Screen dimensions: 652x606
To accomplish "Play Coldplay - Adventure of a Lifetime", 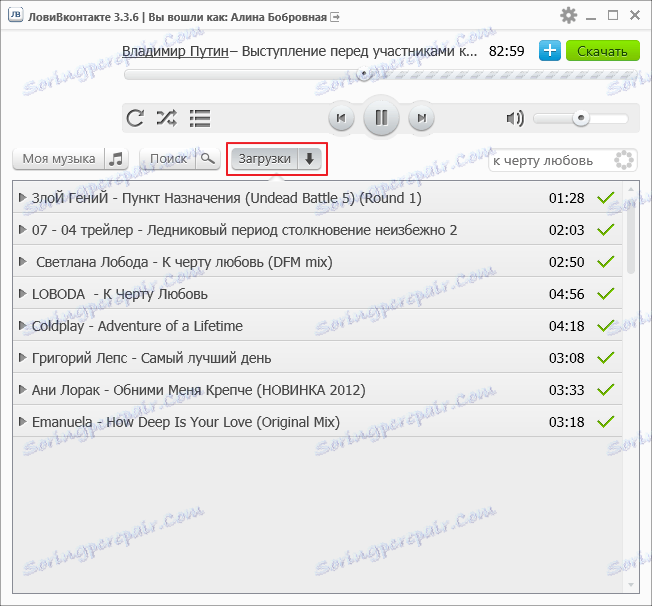I will click(x=22, y=326).
